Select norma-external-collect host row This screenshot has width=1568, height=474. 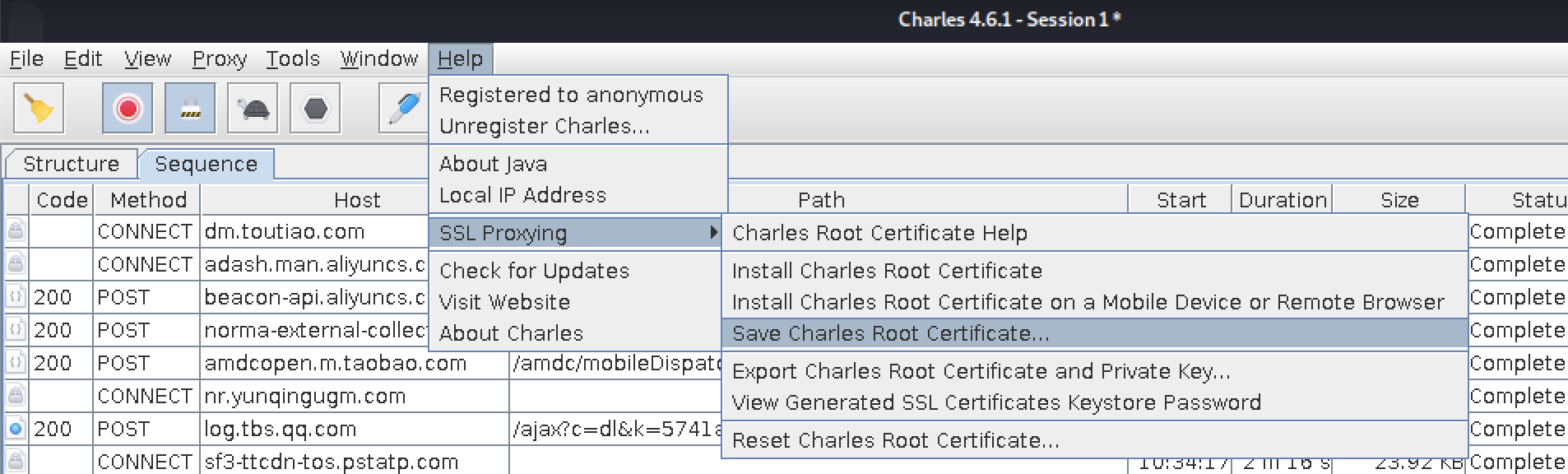pyautogui.click(x=315, y=331)
